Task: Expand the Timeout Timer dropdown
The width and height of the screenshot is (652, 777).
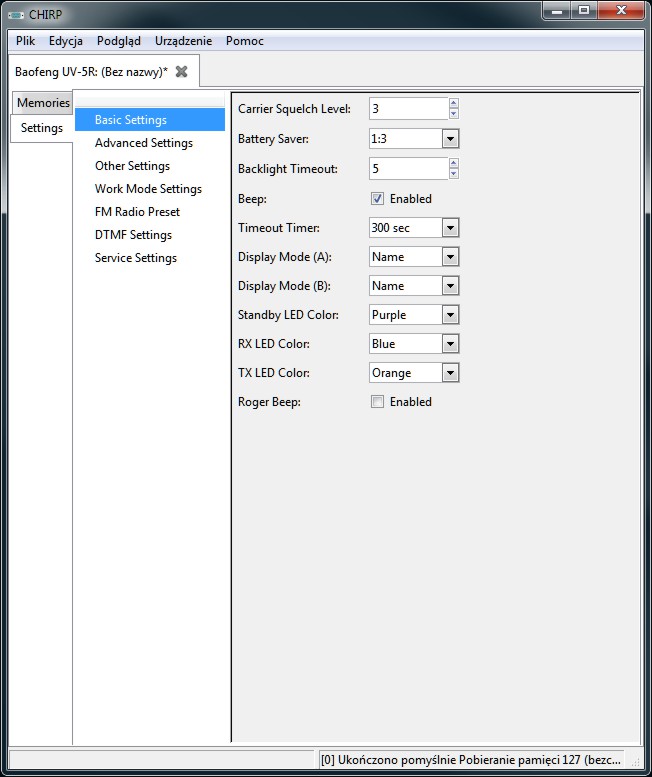Action: point(450,228)
